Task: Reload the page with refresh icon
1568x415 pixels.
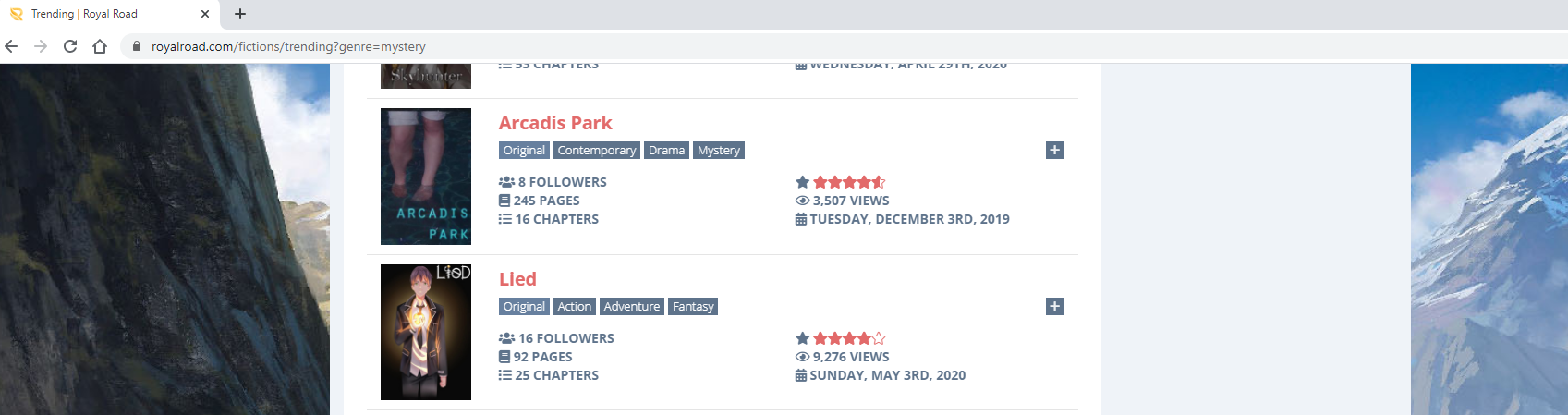Action: 70,46
